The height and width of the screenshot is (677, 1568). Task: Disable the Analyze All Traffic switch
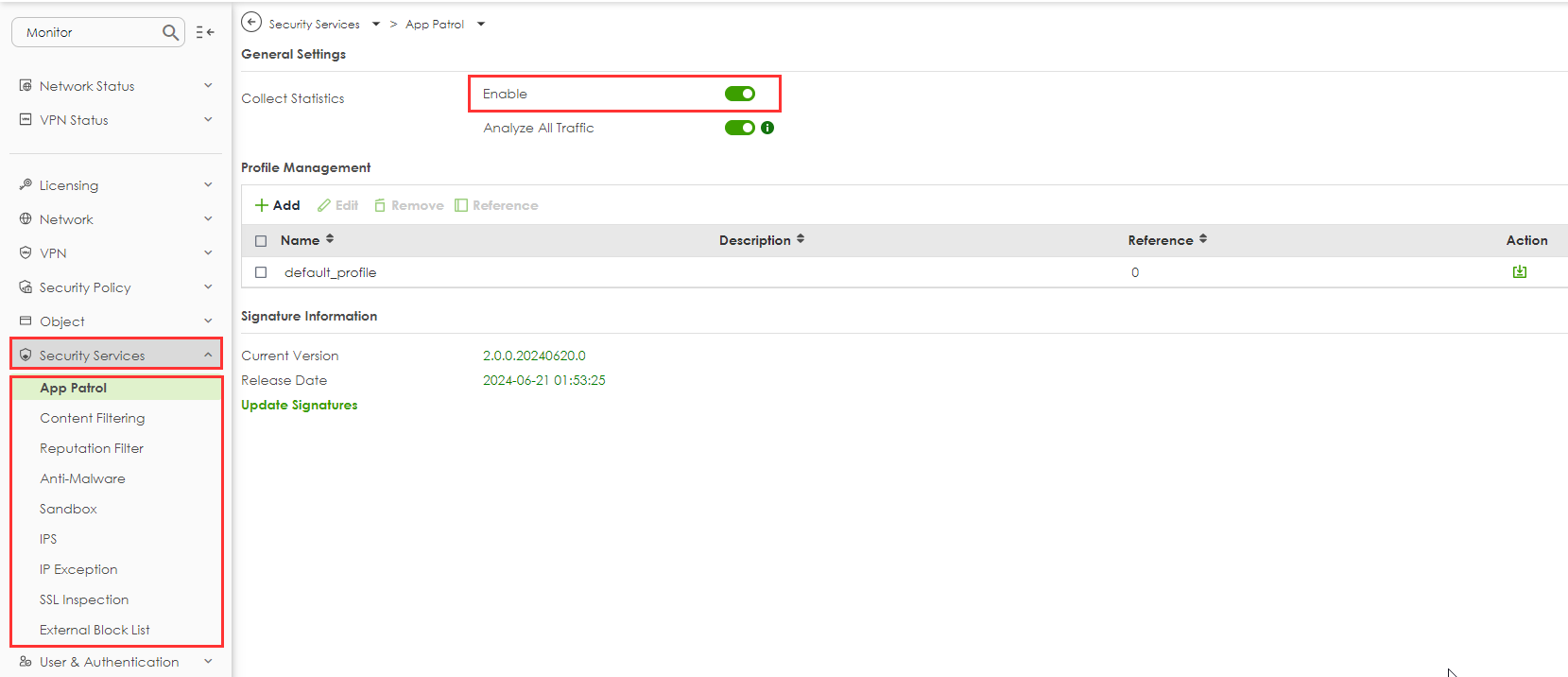click(739, 128)
